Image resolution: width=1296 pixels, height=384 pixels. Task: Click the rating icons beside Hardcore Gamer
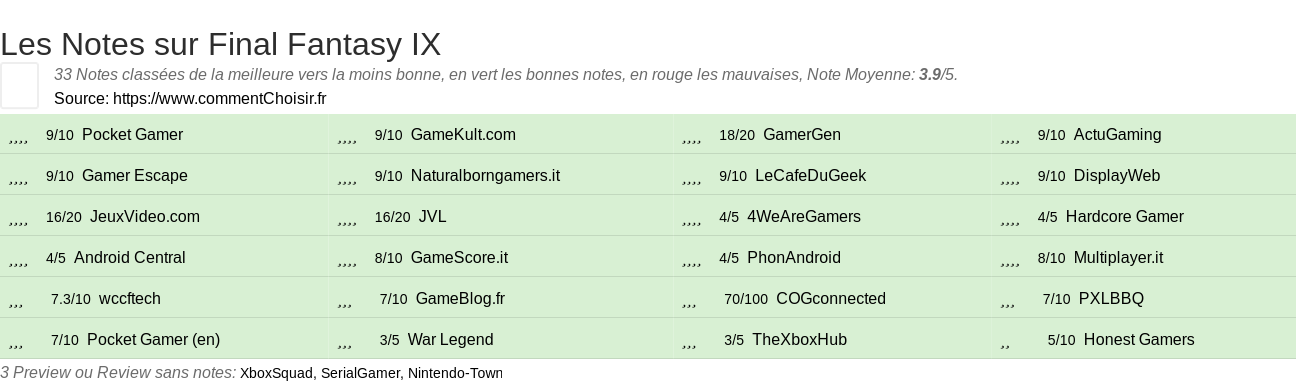(x=1010, y=218)
